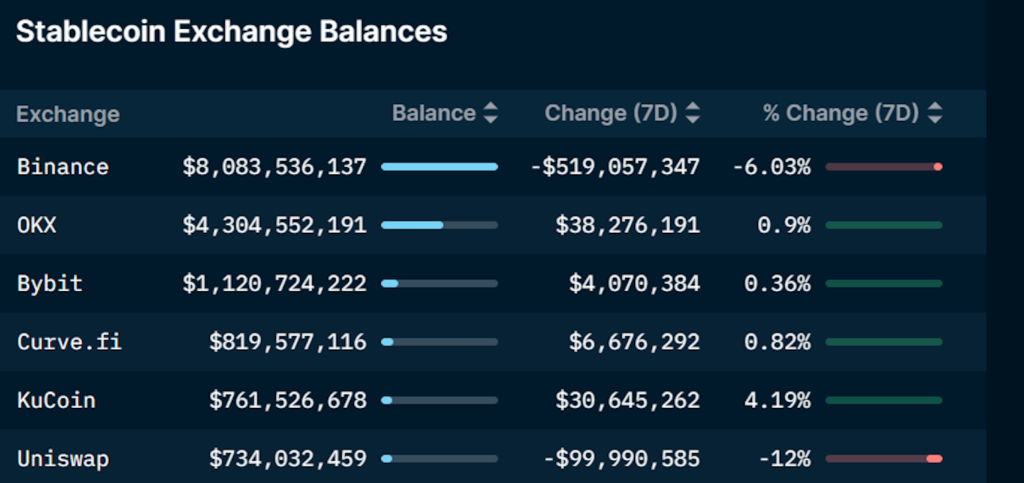Sort by Change (7D) arrows icon

[x=692, y=114]
